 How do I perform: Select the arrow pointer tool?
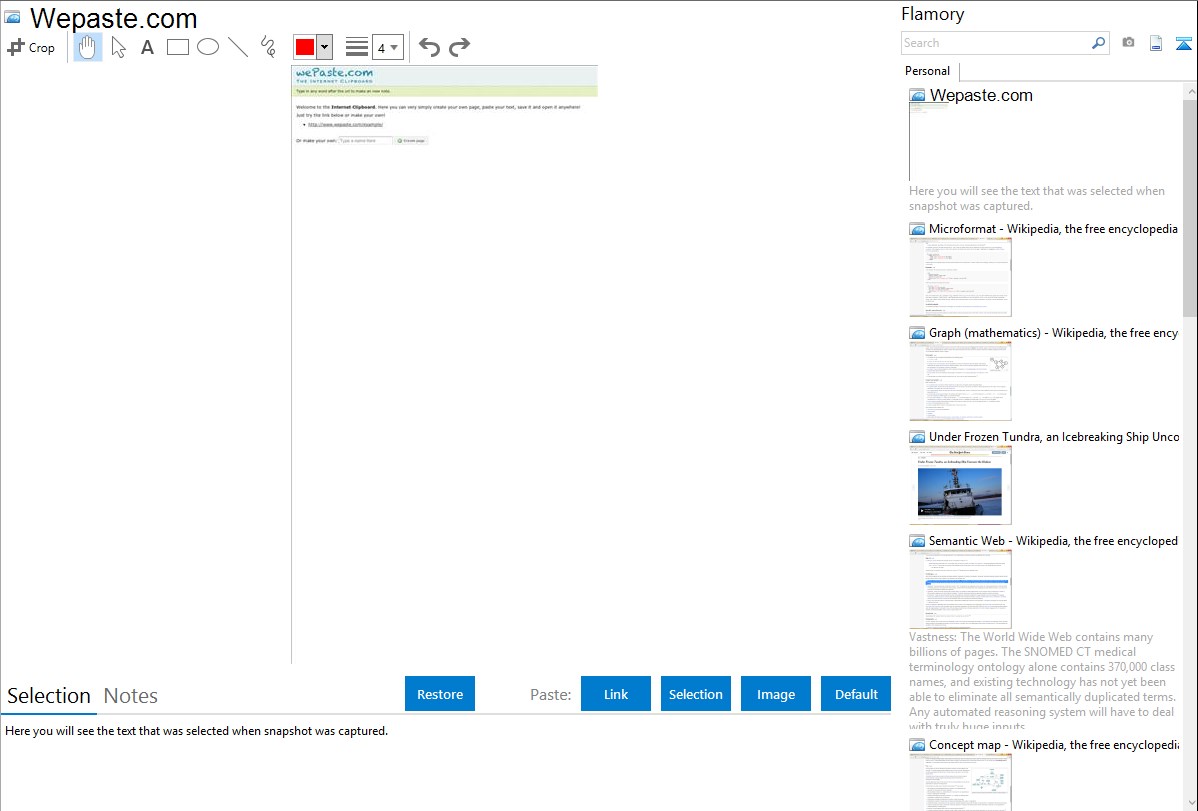pos(118,47)
